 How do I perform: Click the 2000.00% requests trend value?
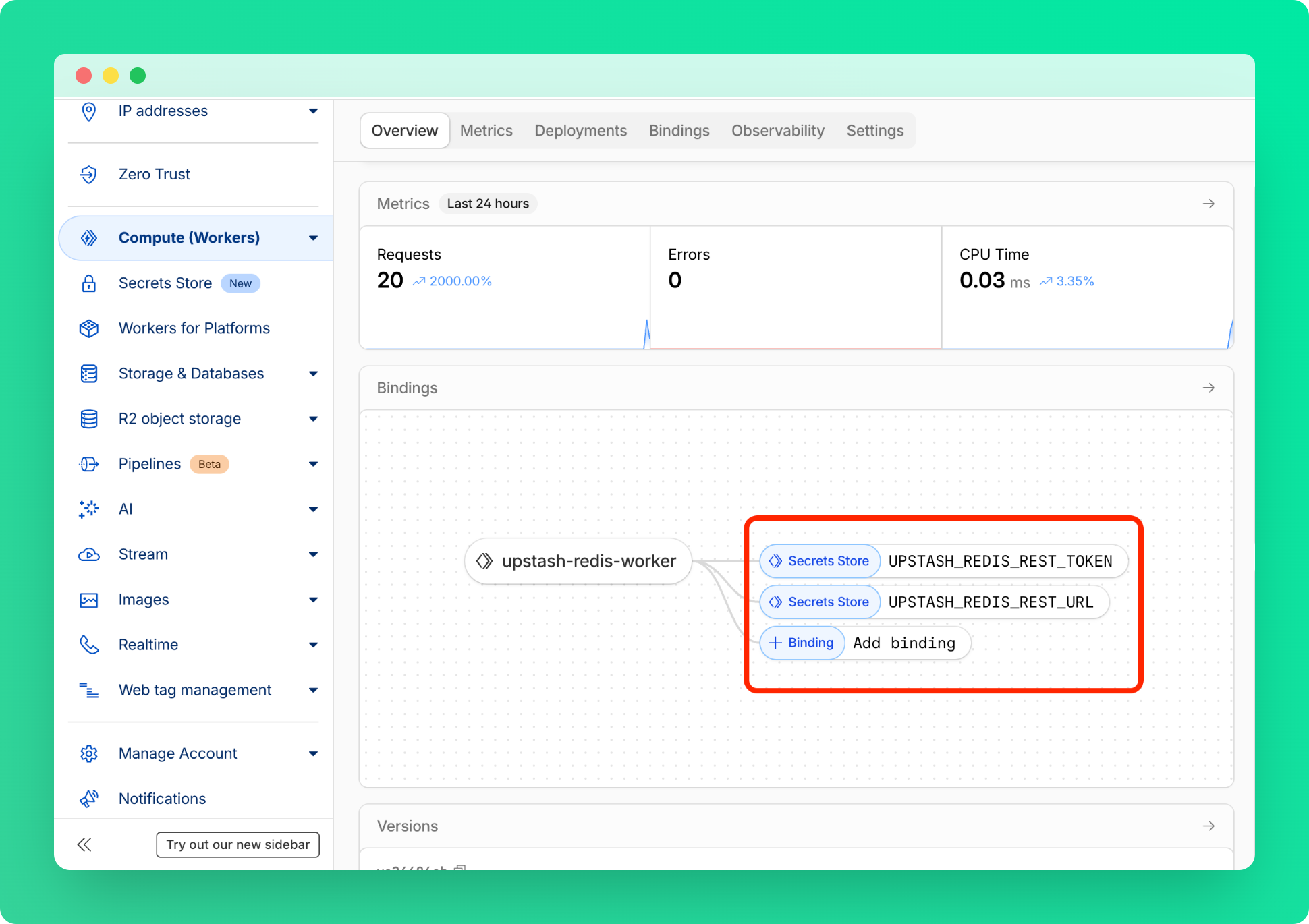[x=461, y=281]
